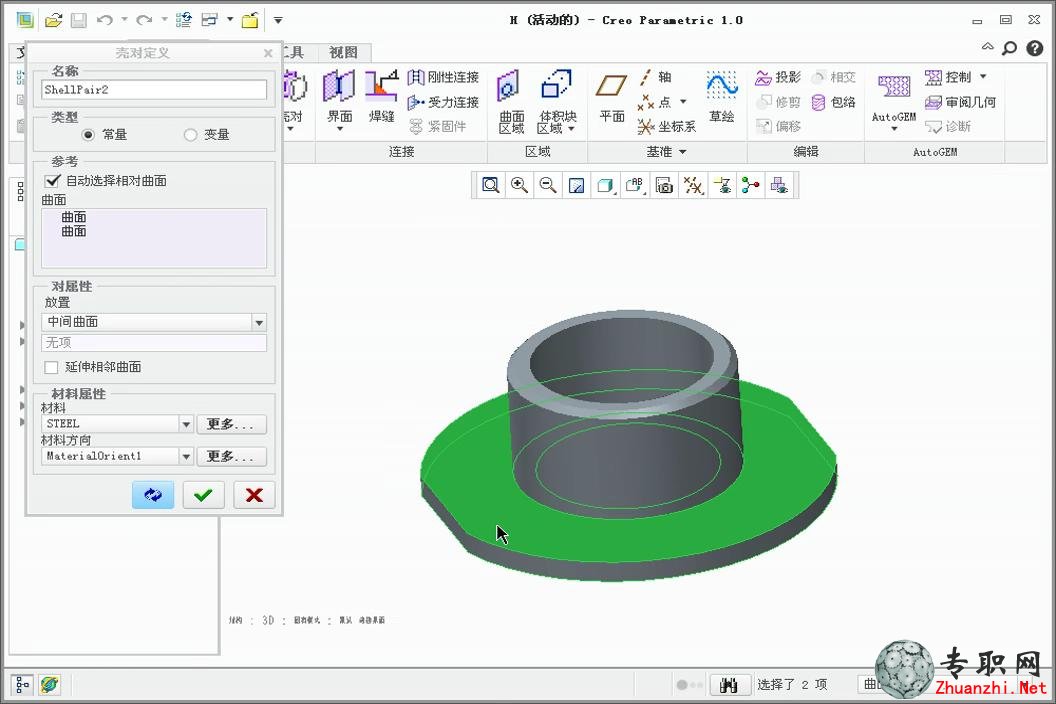
Task: Click the ShellPair2 name field
Action: coord(154,90)
